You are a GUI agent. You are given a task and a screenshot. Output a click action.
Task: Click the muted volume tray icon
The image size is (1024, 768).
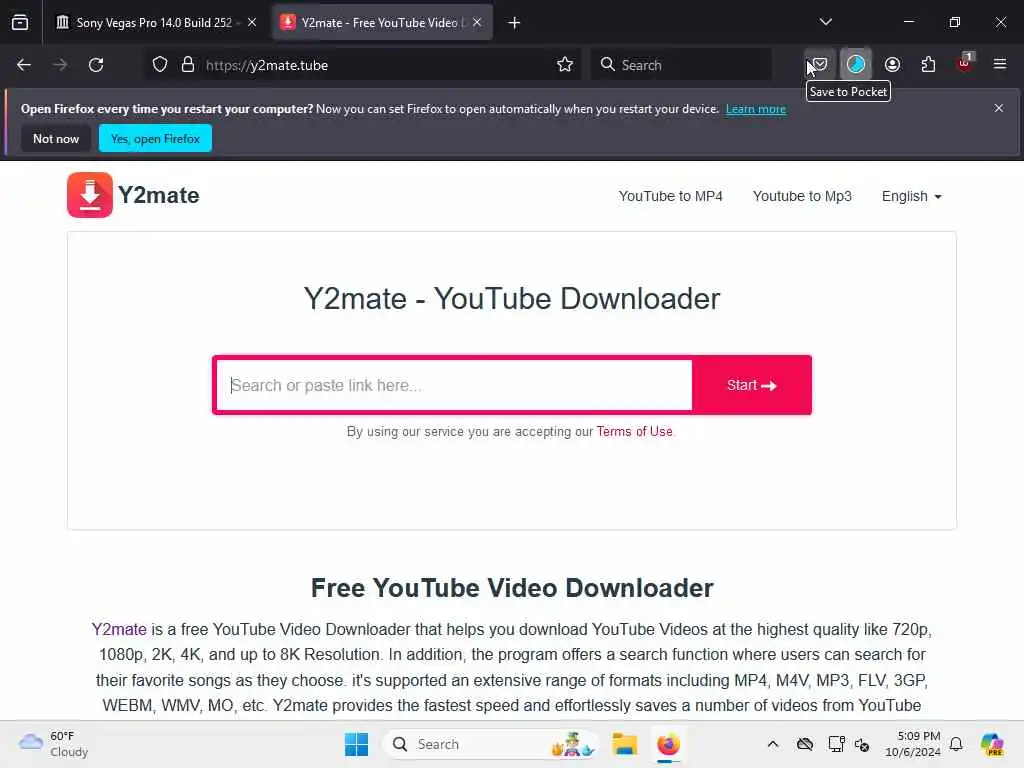pyautogui.click(x=862, y=744)
